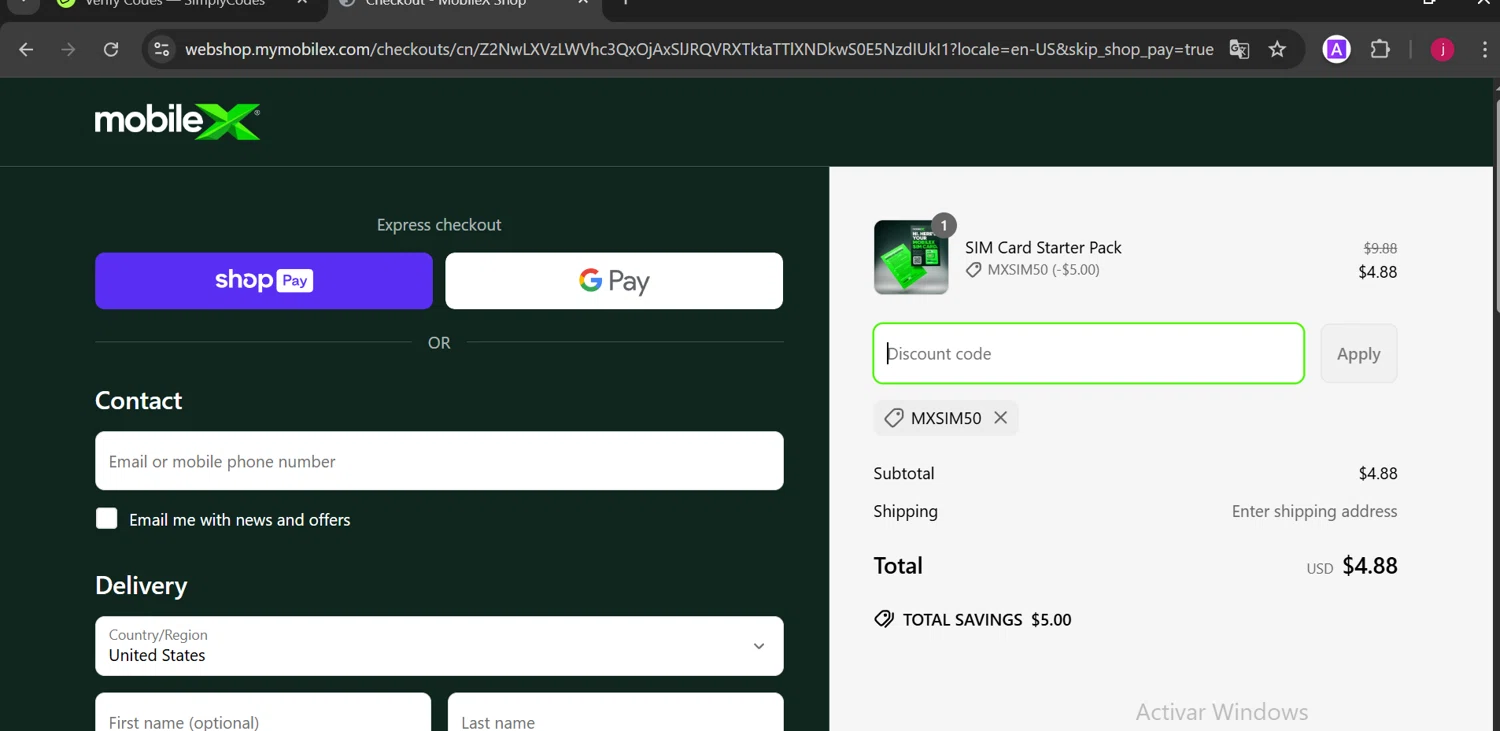Viewport: 1500px width, 731px height.
Task: Click the Subtotal $4.88 value
Action: pos(1378,473)
